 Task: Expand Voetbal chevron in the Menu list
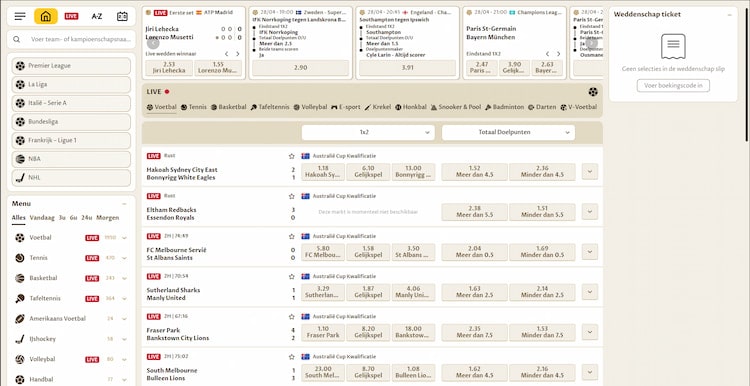pyautogui.click(x=124, y=238)
